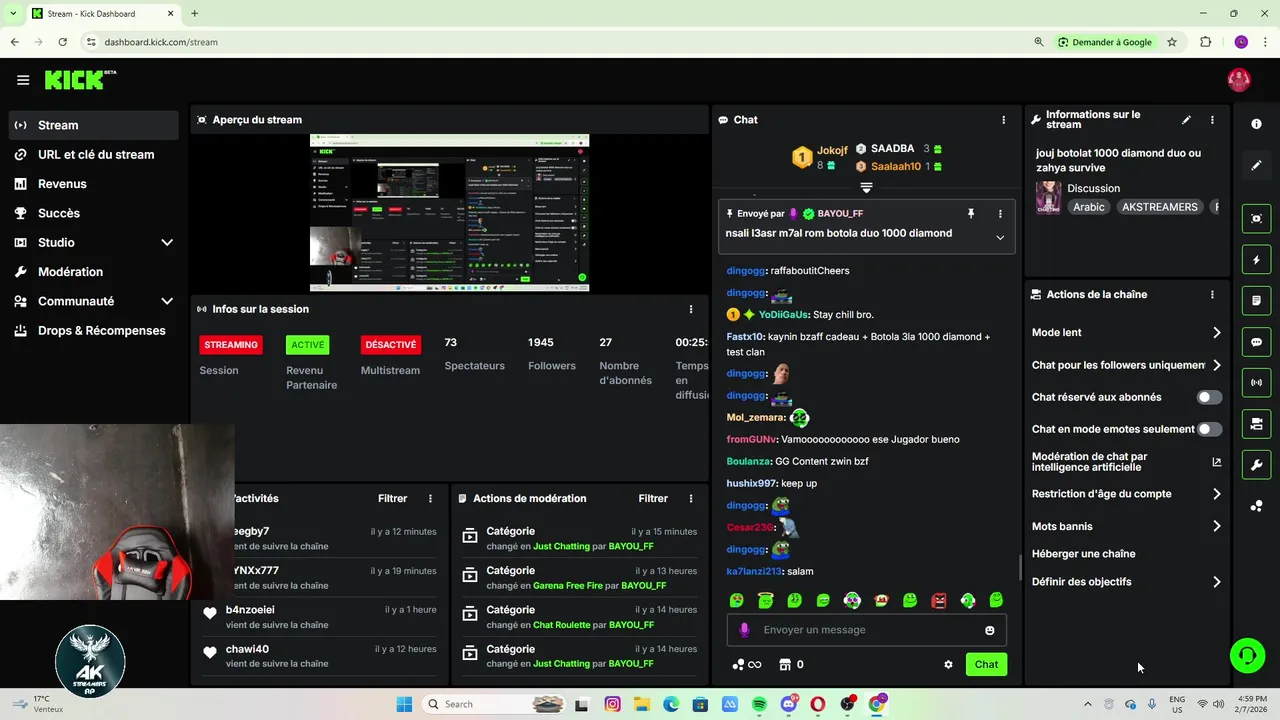Toggle Chat réservé aux abonnés
Image resolution: width=1280 pixels, height=720 pixels.
coord(1210,397)
